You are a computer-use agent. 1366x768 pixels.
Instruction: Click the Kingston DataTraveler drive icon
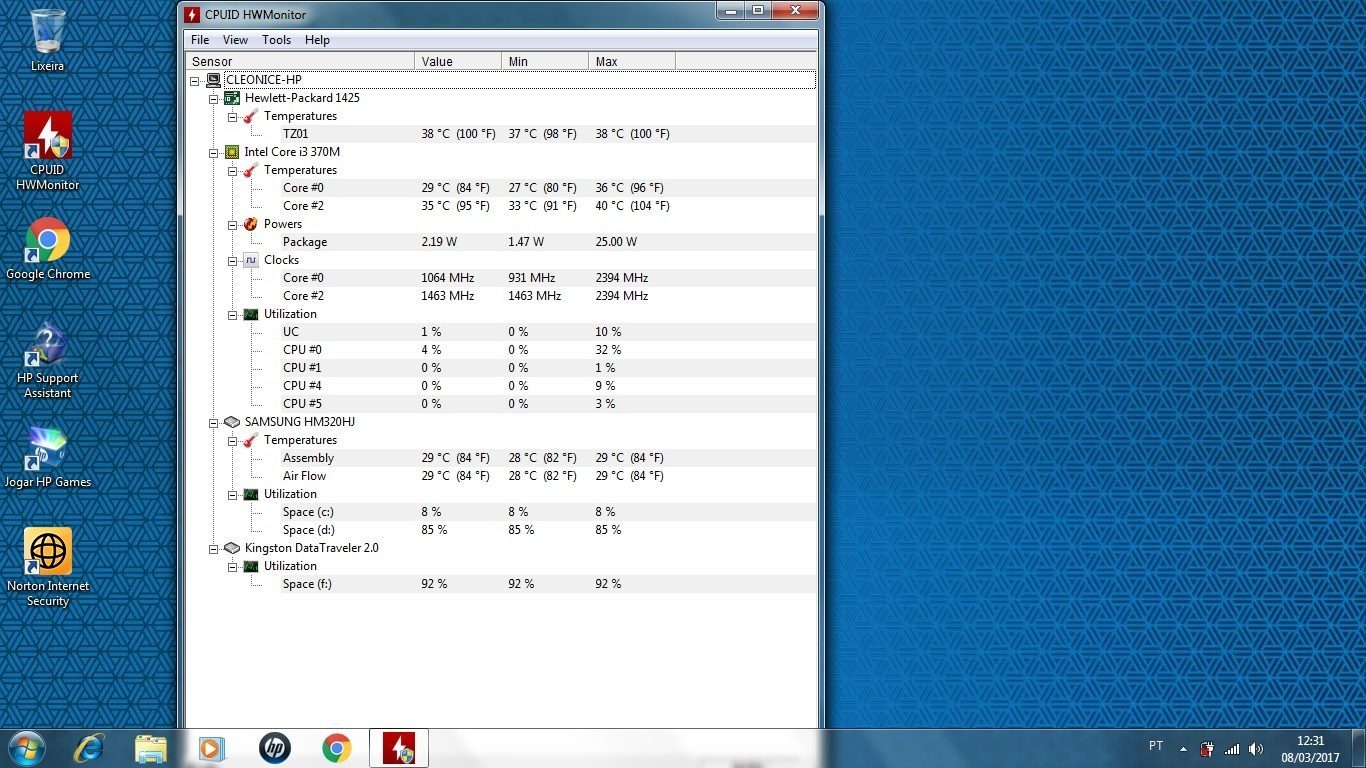232,548
